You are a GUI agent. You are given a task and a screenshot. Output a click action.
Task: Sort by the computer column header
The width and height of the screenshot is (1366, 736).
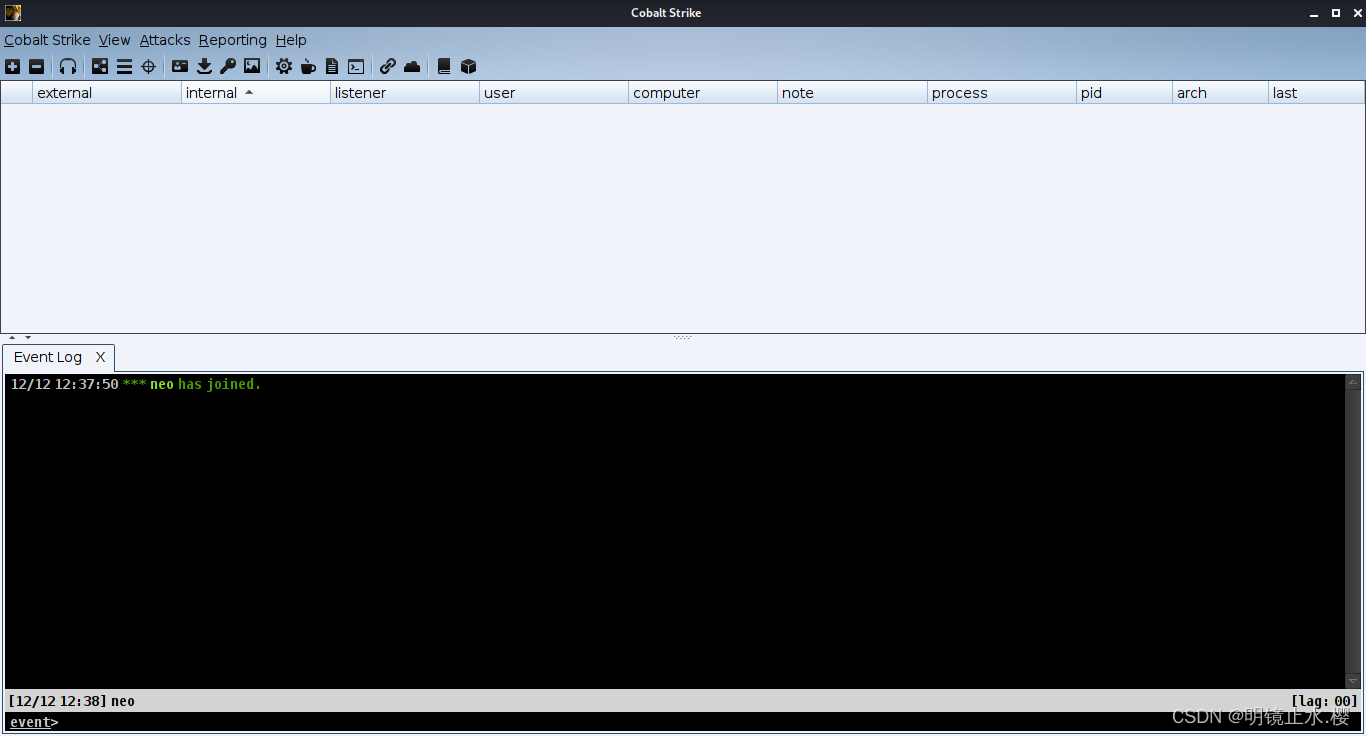703,93
